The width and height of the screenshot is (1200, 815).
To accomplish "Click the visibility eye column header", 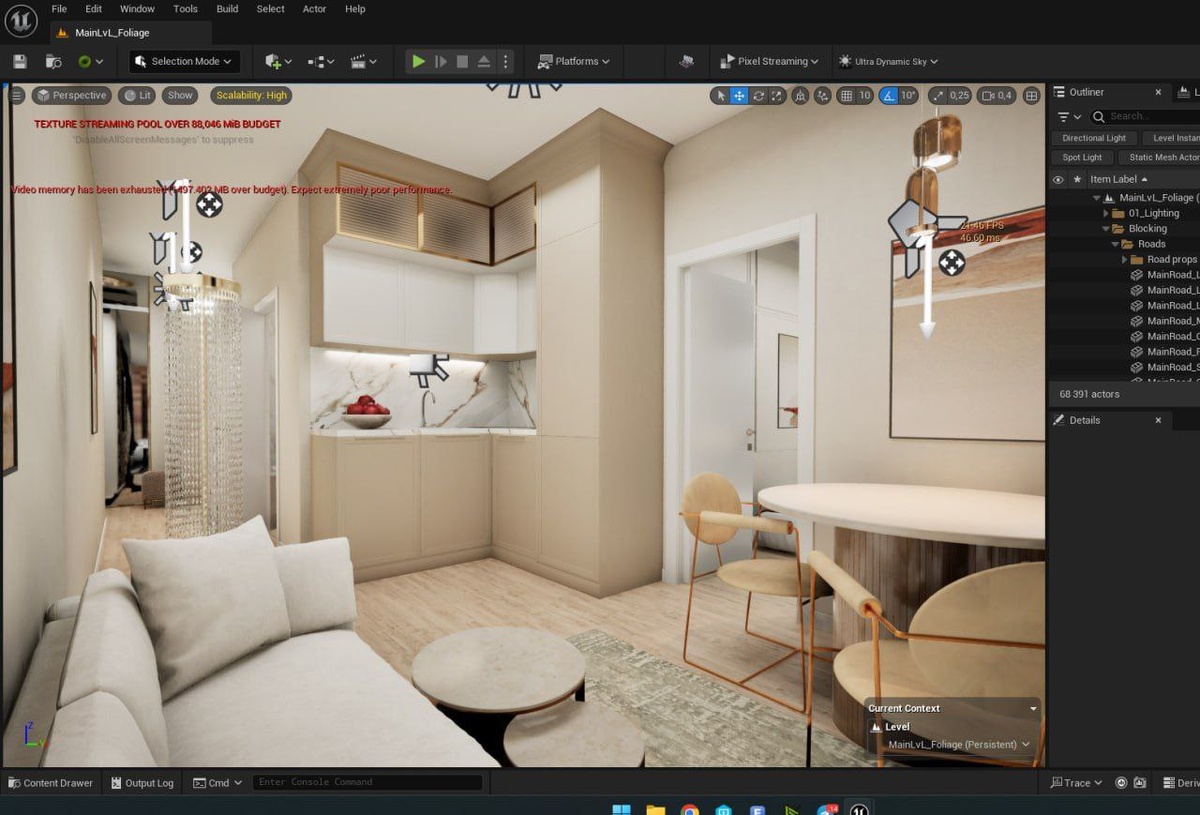I will coord(1058,180).
